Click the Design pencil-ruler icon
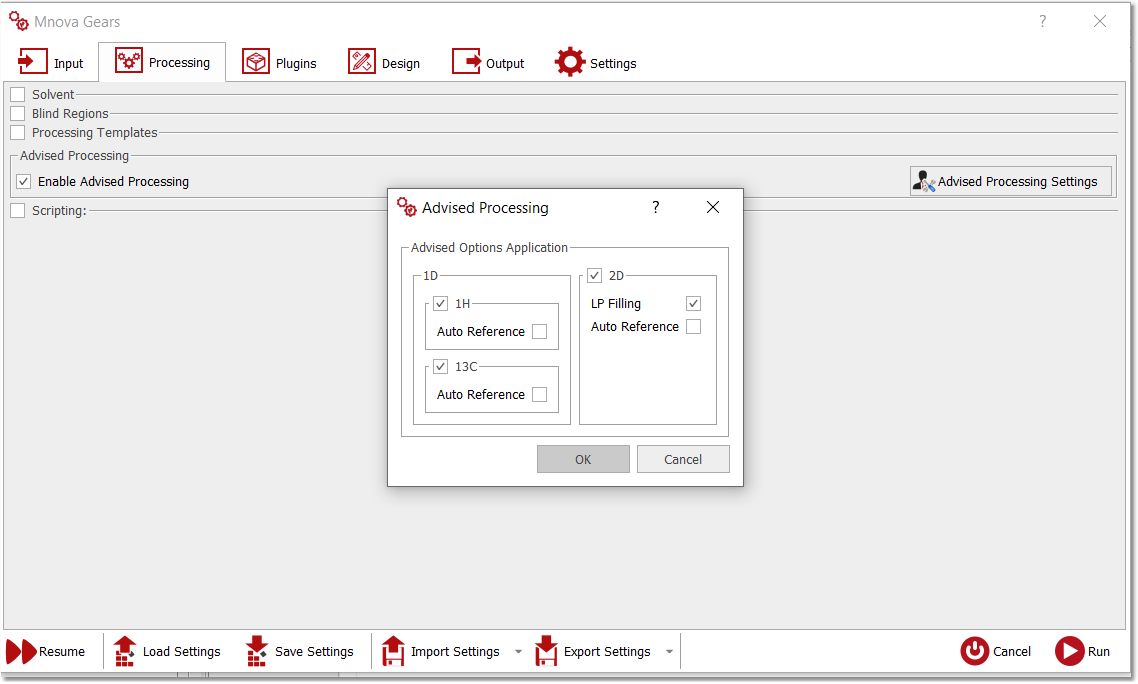 (x=361, y=62)
